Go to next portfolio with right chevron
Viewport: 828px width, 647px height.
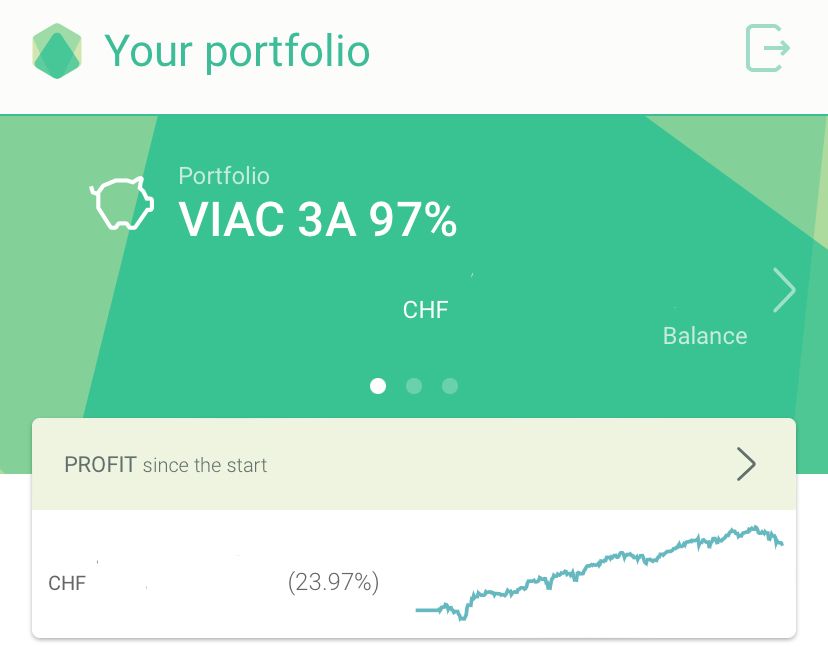point(784,290)
